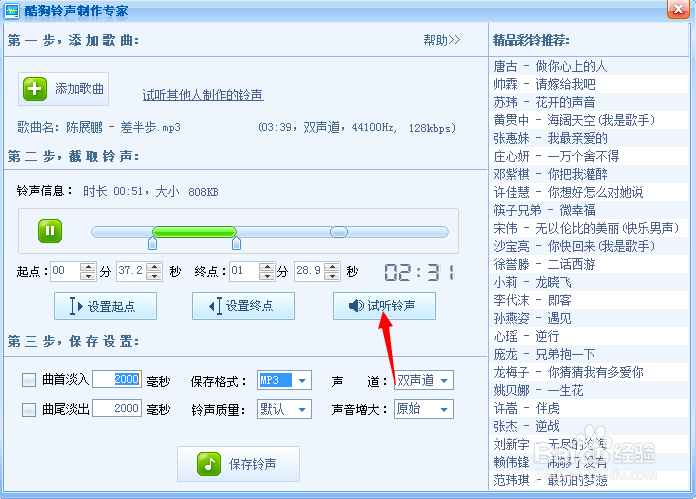Select 姚贝娜 - 一生花 ringtone

pos(588,390)
